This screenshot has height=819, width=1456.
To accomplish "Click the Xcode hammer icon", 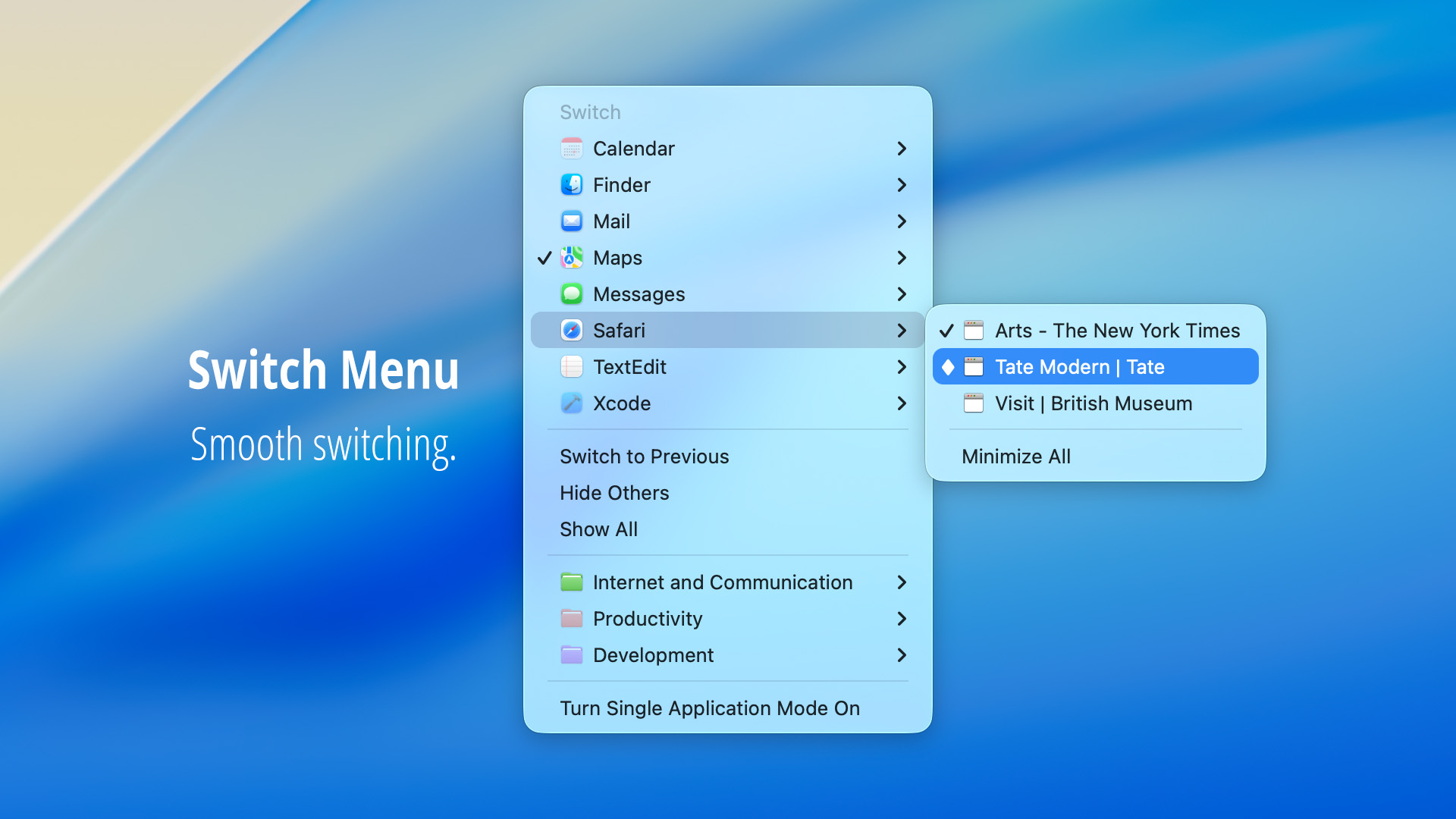I will tap(572, 403).
